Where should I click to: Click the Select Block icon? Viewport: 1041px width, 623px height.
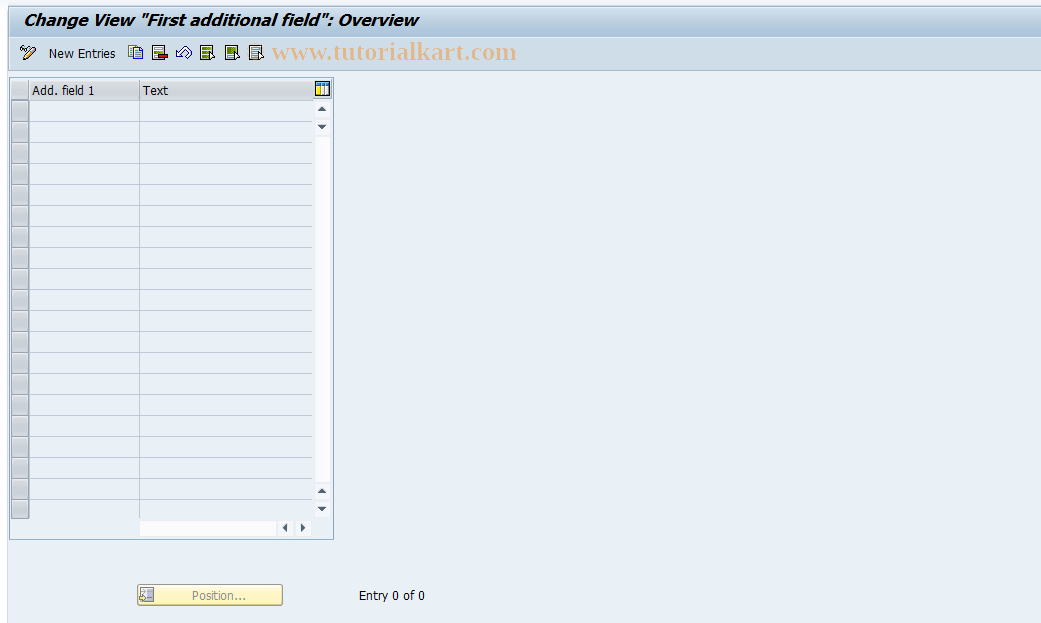point(232,53)
